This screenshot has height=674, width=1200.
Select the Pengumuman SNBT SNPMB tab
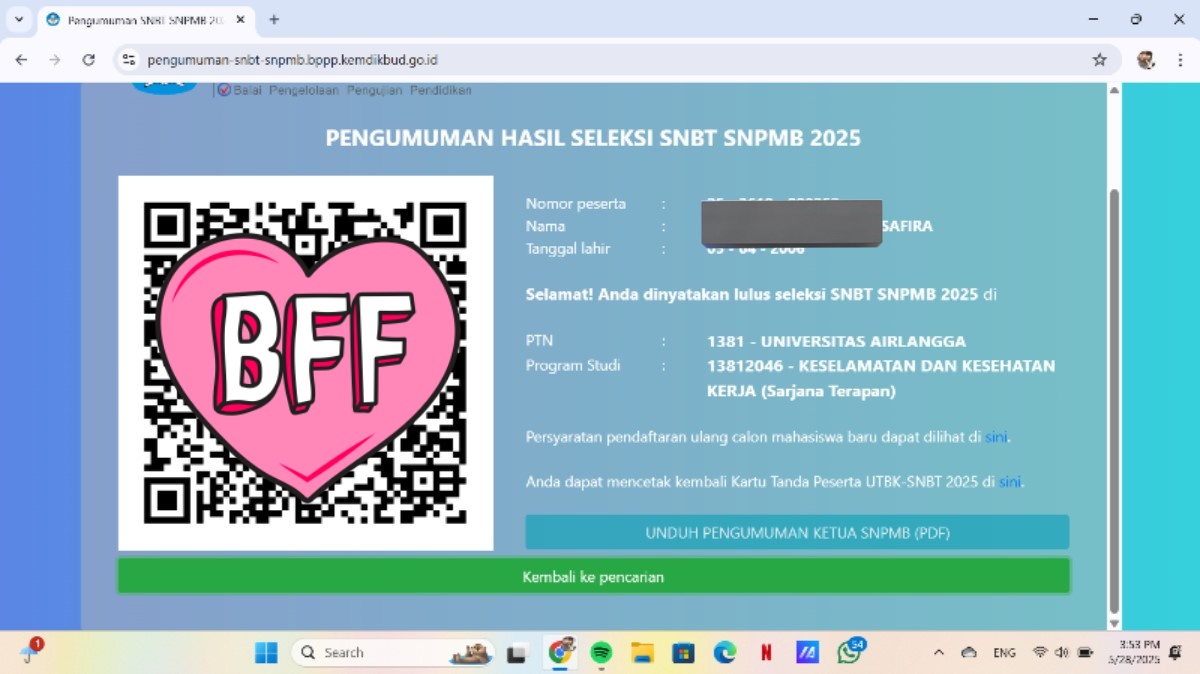tap(140, 19)
